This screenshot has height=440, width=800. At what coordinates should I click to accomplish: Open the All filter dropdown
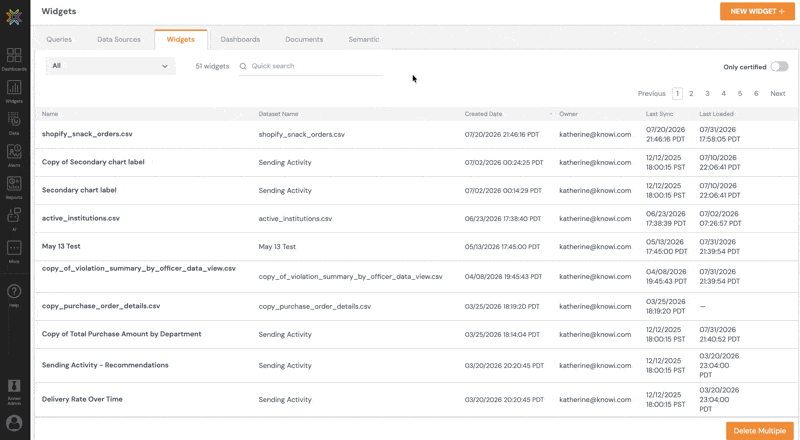(x=111, y=66)
